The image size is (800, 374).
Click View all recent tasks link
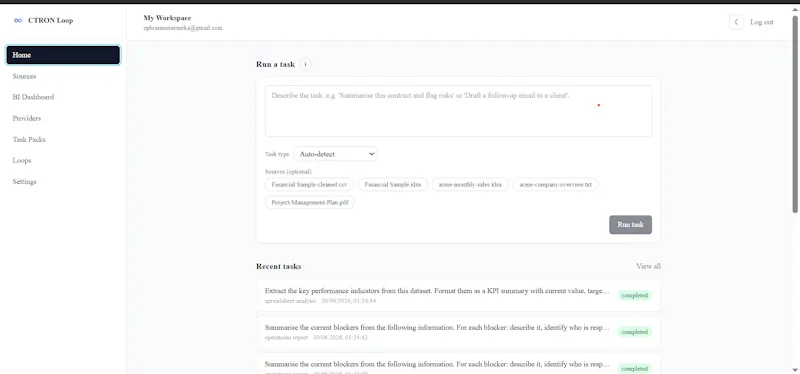[648, 266]
